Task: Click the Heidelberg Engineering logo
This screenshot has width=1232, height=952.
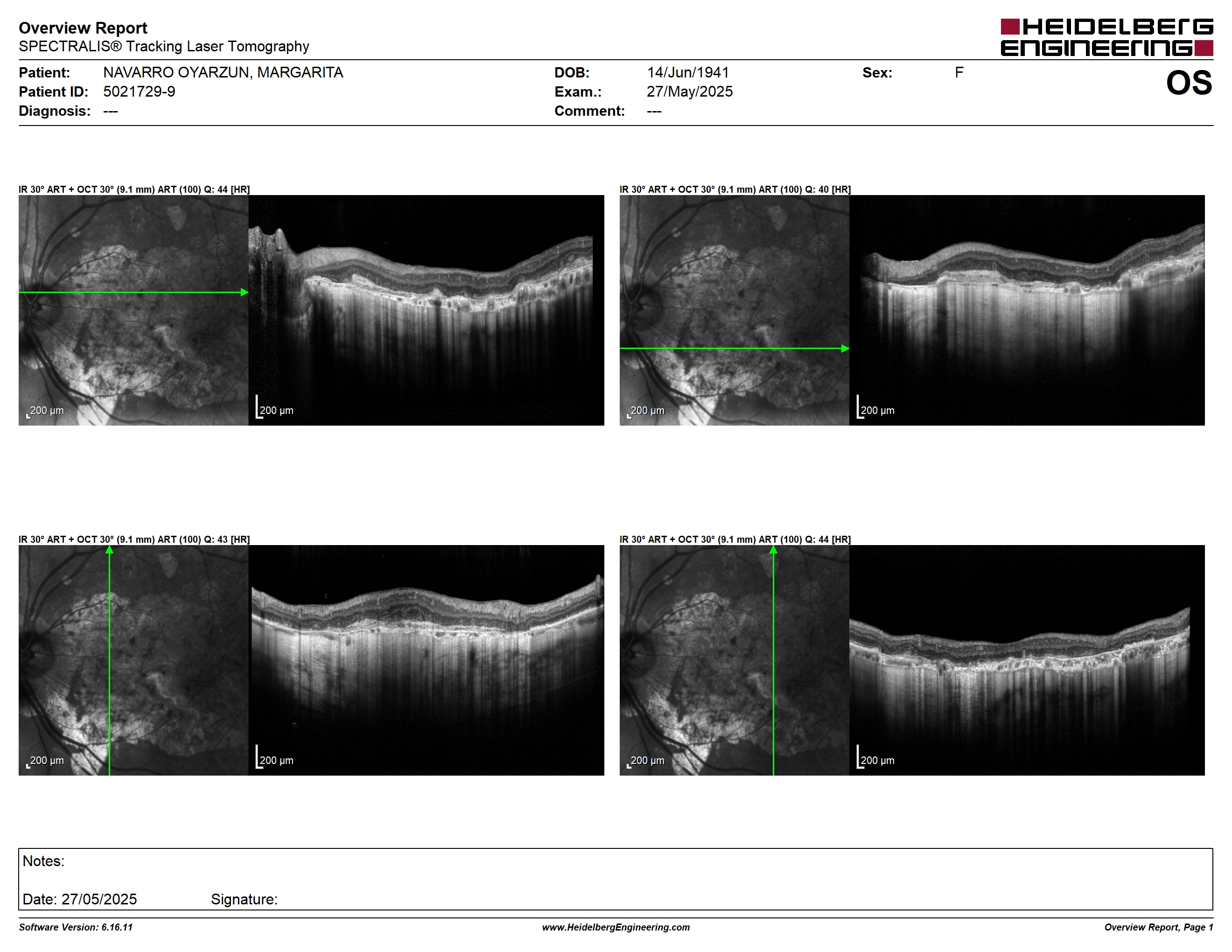Action: pos(1107,38)
